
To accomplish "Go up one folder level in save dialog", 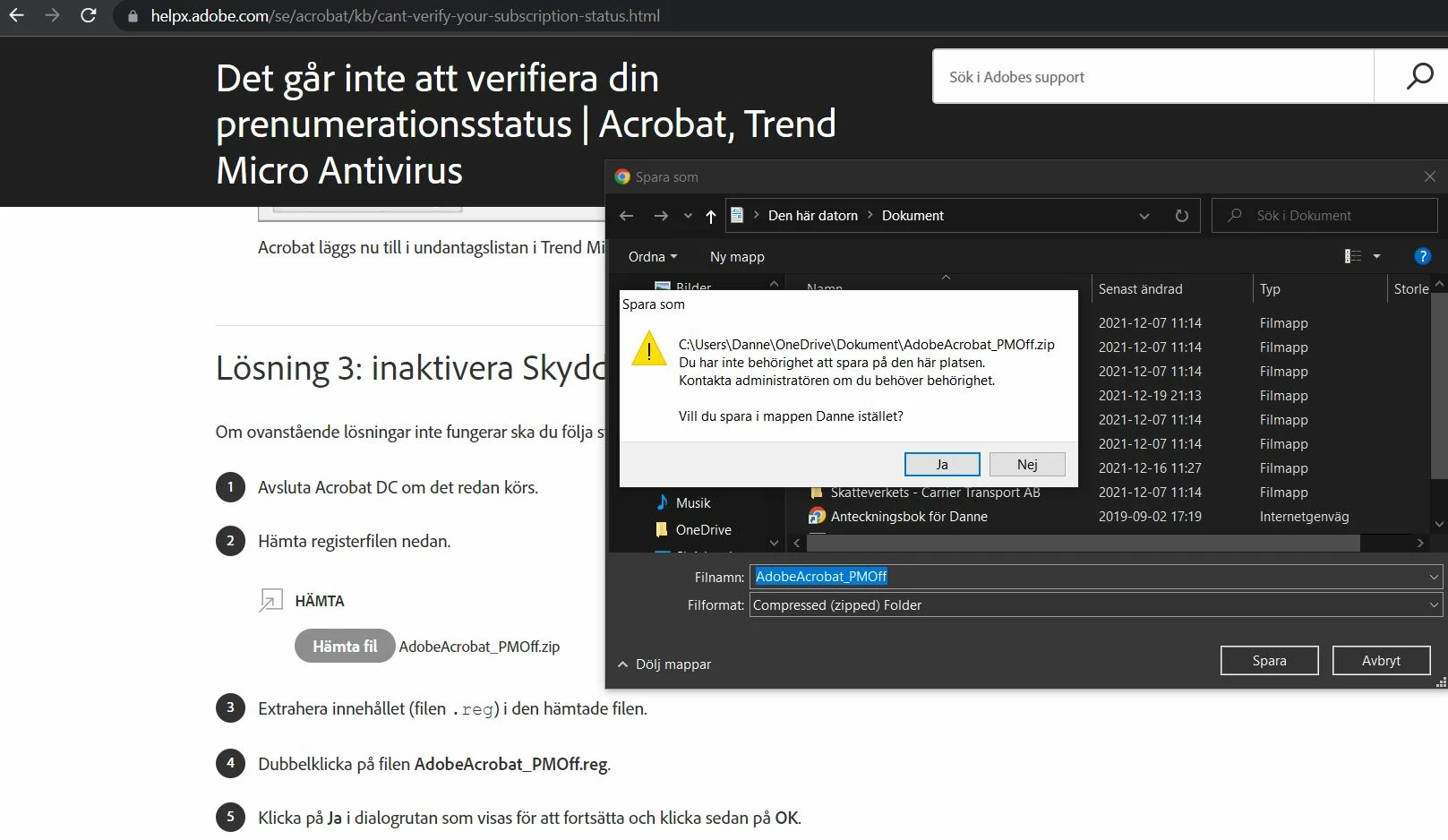I will (711, 216).
